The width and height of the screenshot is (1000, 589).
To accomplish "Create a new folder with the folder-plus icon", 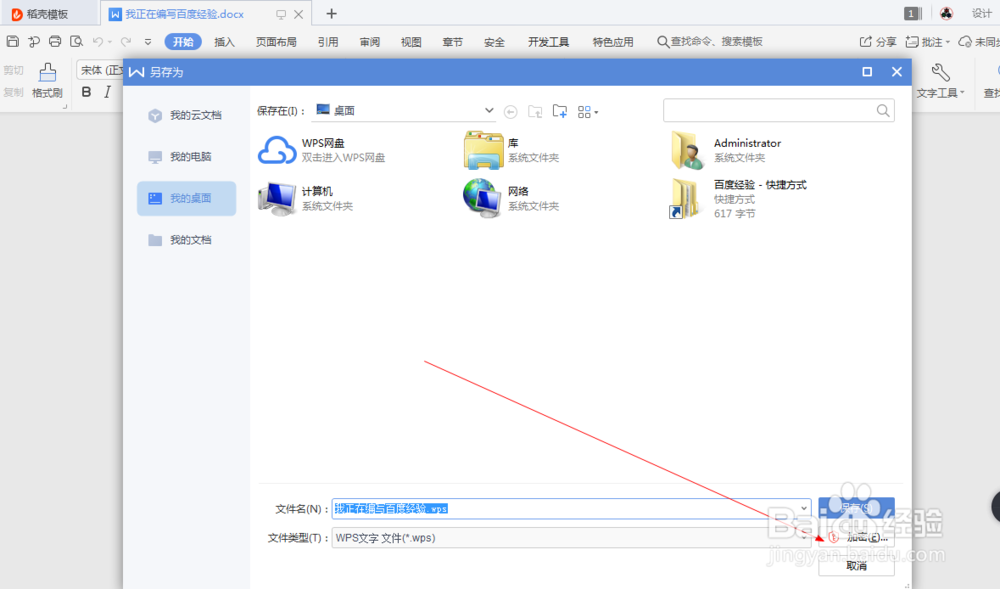I will (559, 111).
